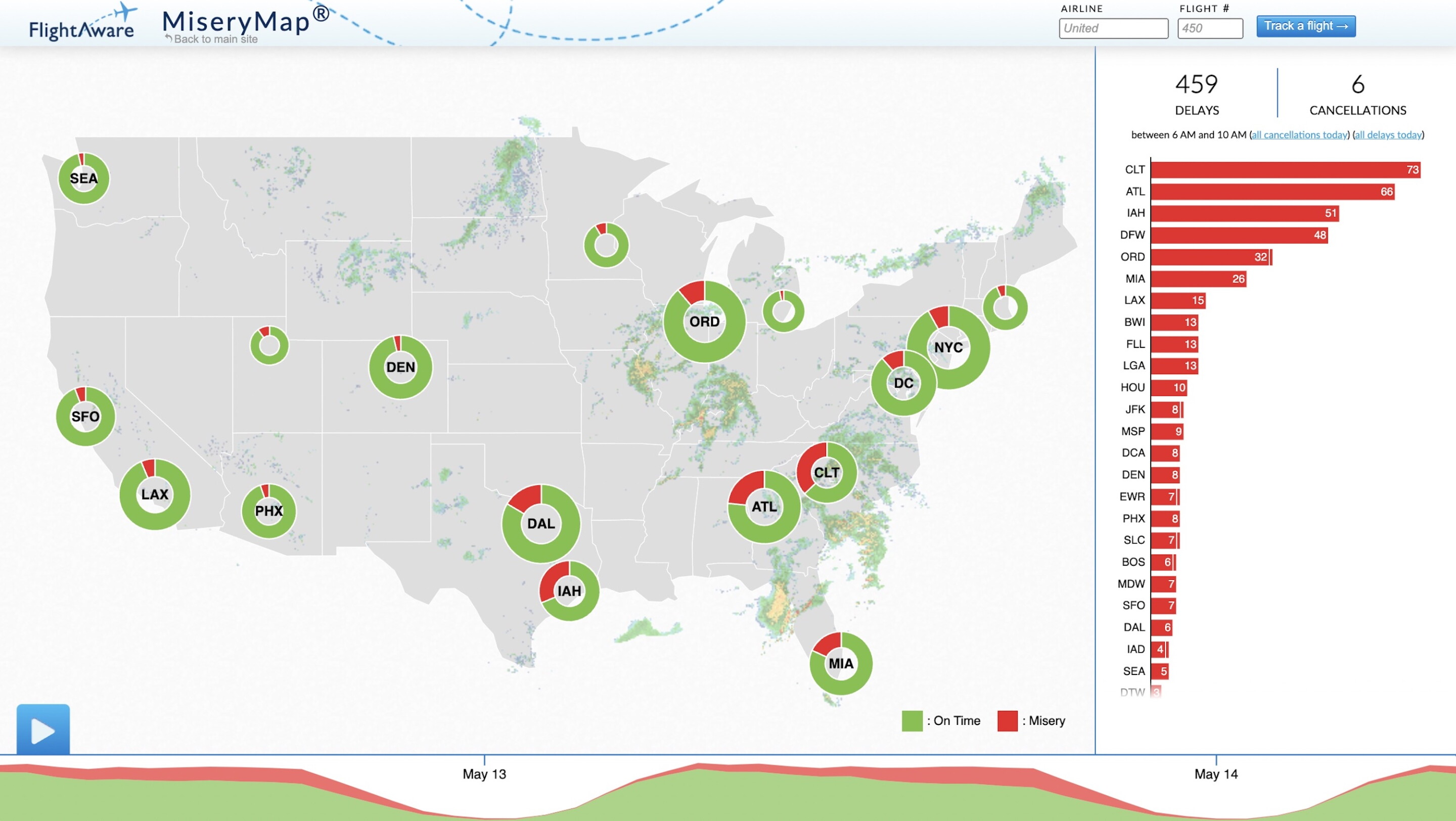Image resolution: width=1456 pixels, height=821 pixels.
Task: Select the MIA airport donut
Action: coord(841,663)
